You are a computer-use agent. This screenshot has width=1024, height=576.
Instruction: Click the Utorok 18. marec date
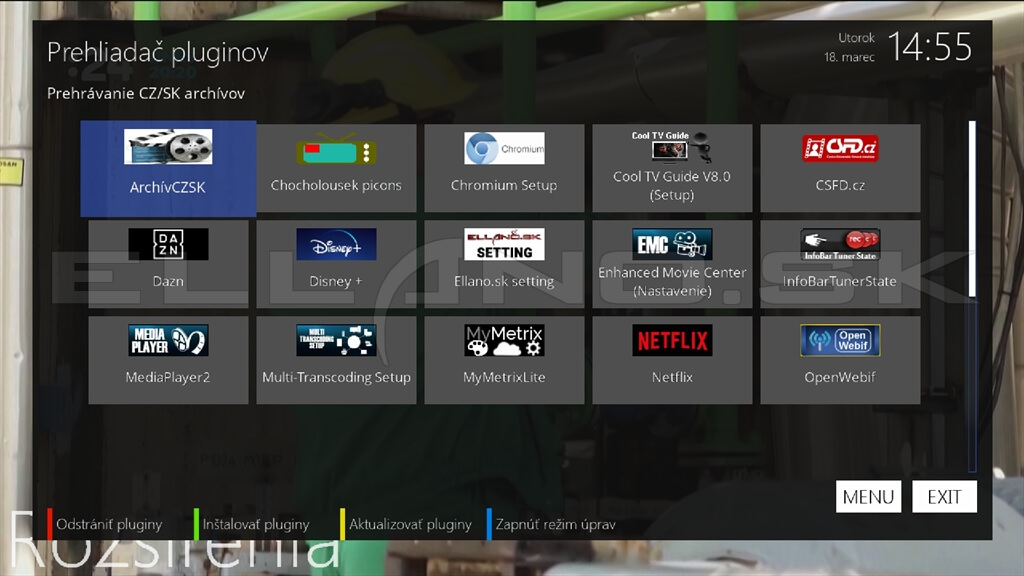[x=849, y=48]
